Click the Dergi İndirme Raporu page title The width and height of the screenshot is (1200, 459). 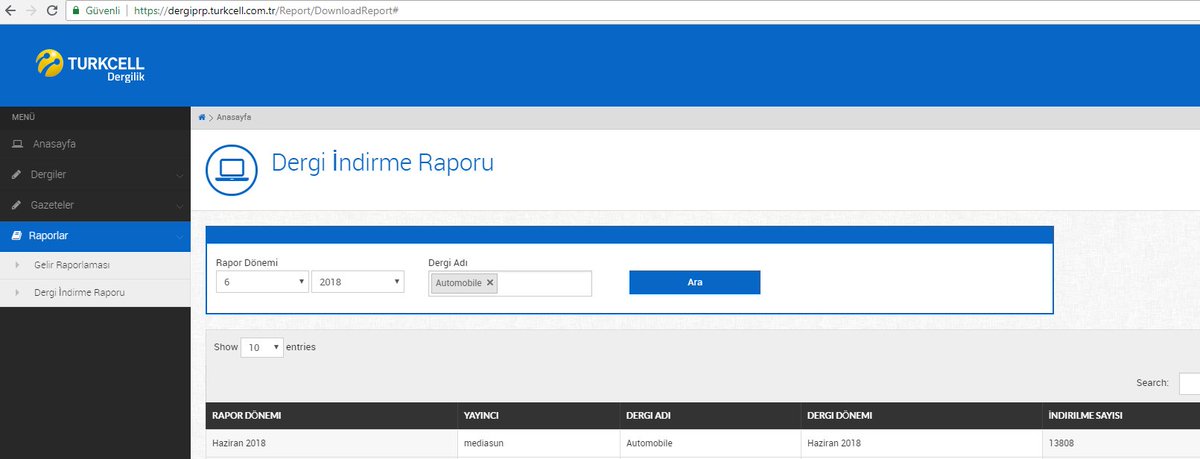pos(383,162)
